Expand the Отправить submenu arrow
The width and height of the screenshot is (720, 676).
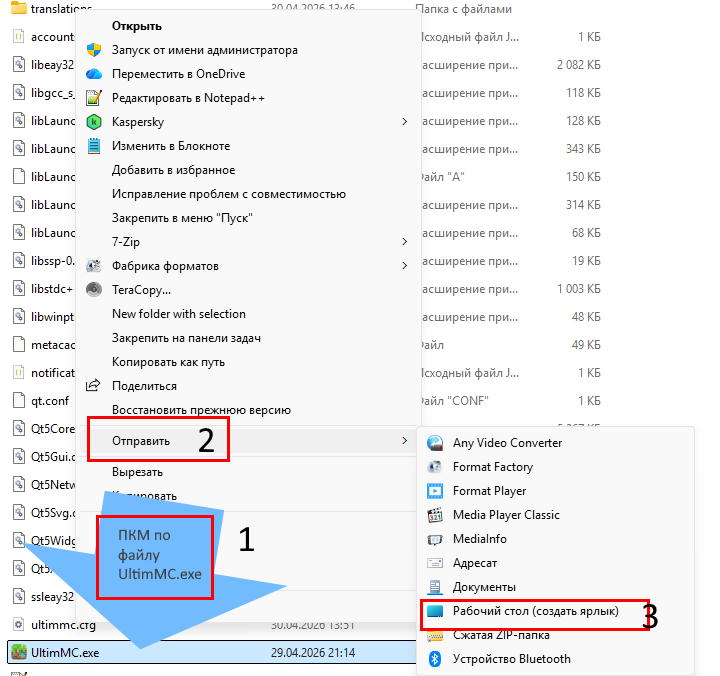404,441
